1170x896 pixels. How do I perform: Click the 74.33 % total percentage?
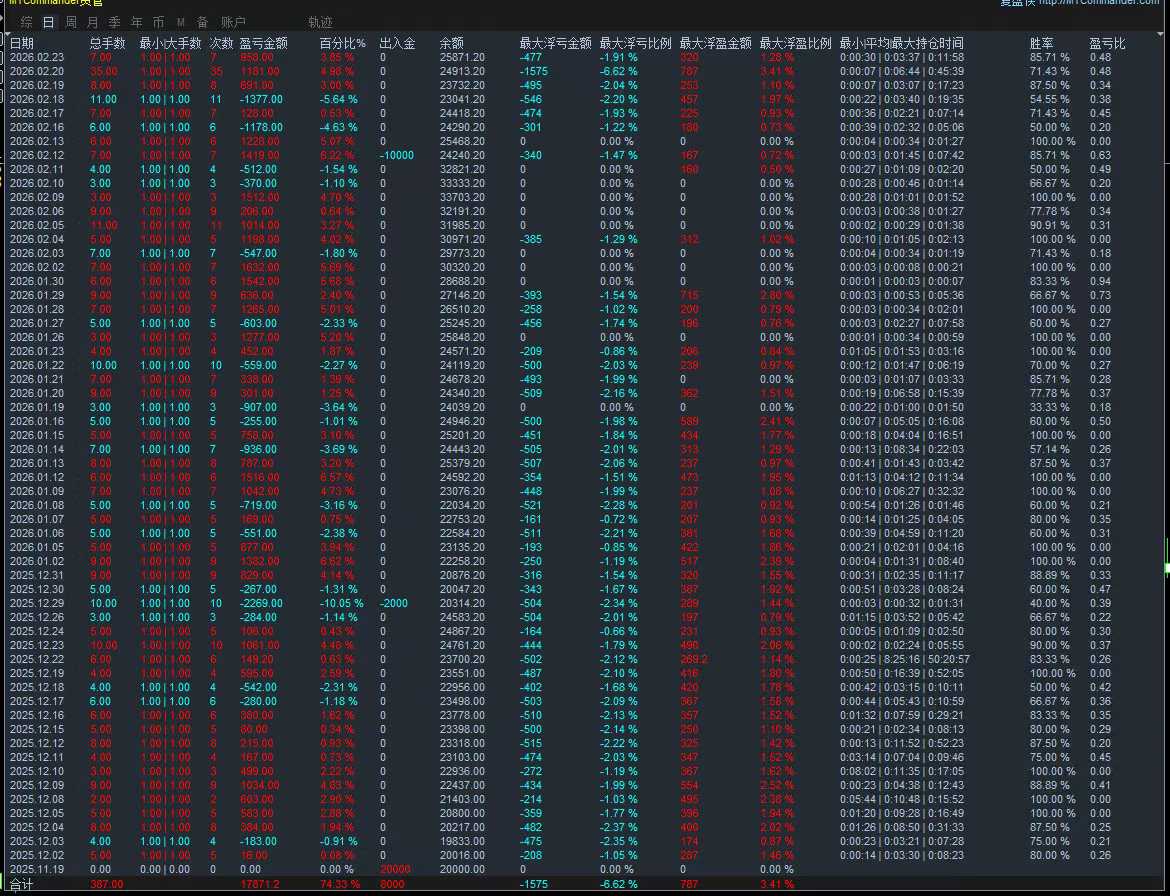coord(340,885)
